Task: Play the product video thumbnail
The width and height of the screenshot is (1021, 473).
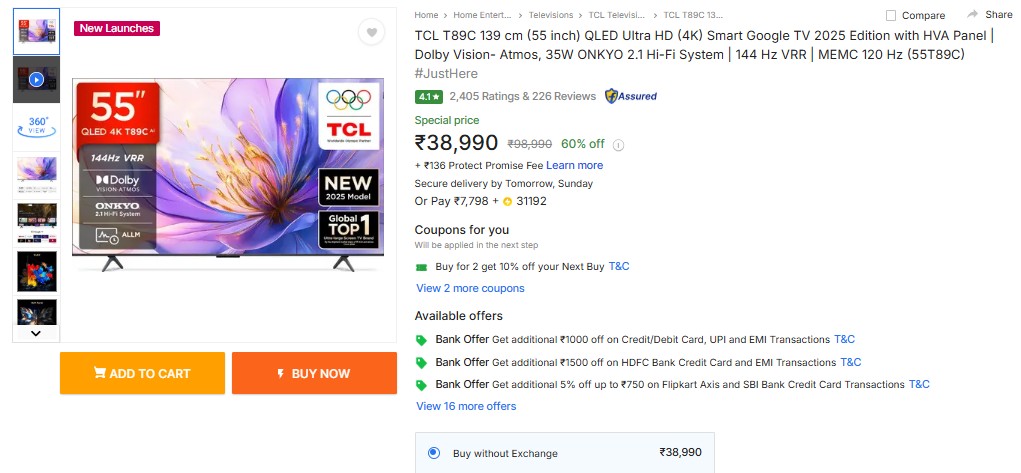Action: click(x=36, y=79)
